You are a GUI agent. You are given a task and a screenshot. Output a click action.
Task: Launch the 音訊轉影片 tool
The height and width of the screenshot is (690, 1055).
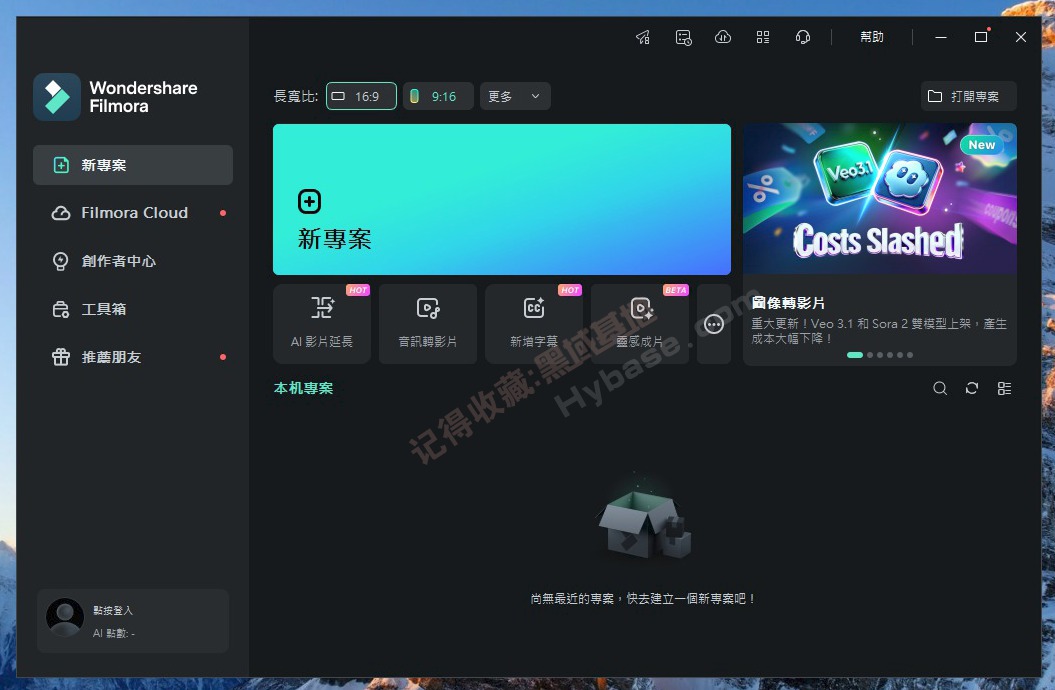[x=428, y=323]
